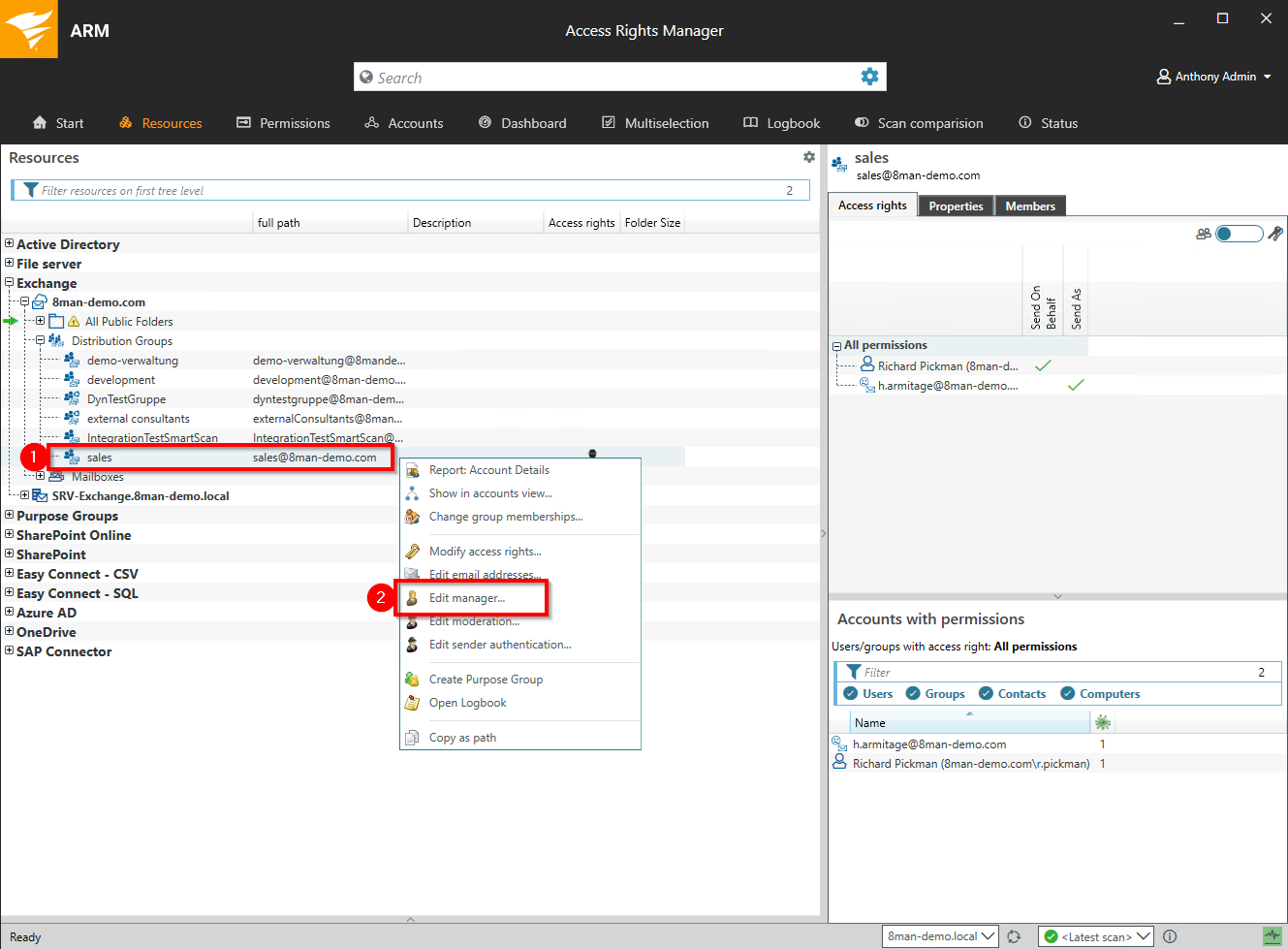Click the green activity icon bottom right
Image resolution: width=1288 pixels, height=949 pixels.
1272,936
